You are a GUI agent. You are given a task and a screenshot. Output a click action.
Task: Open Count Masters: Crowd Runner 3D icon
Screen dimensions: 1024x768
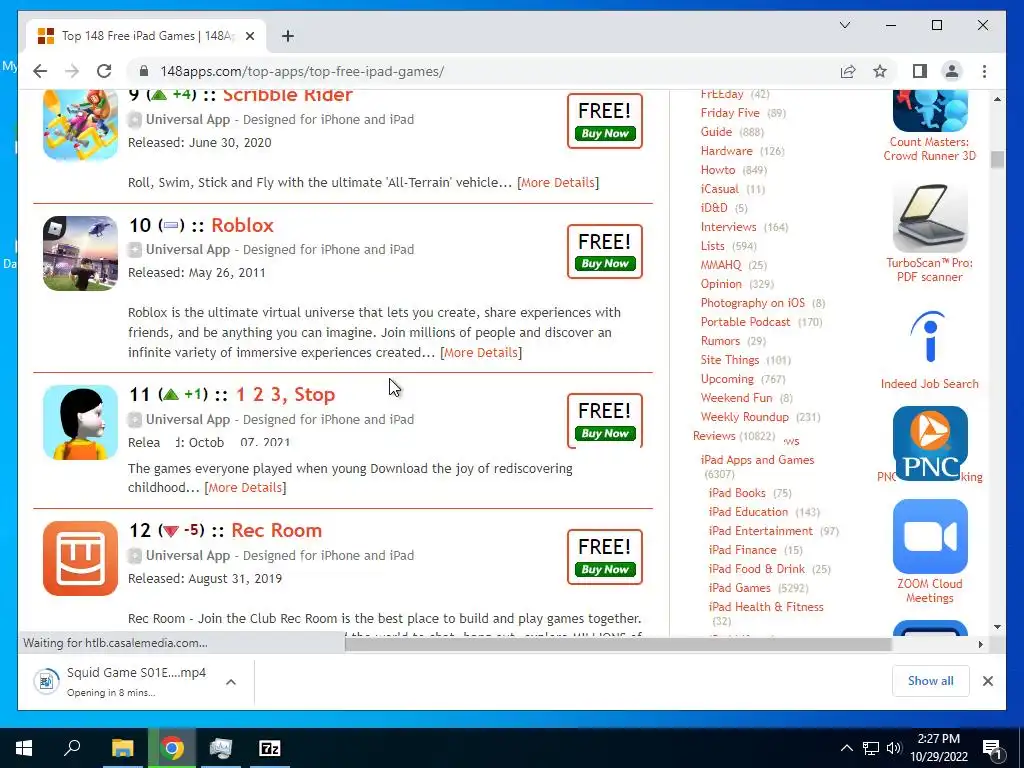[x=930, y=111]
